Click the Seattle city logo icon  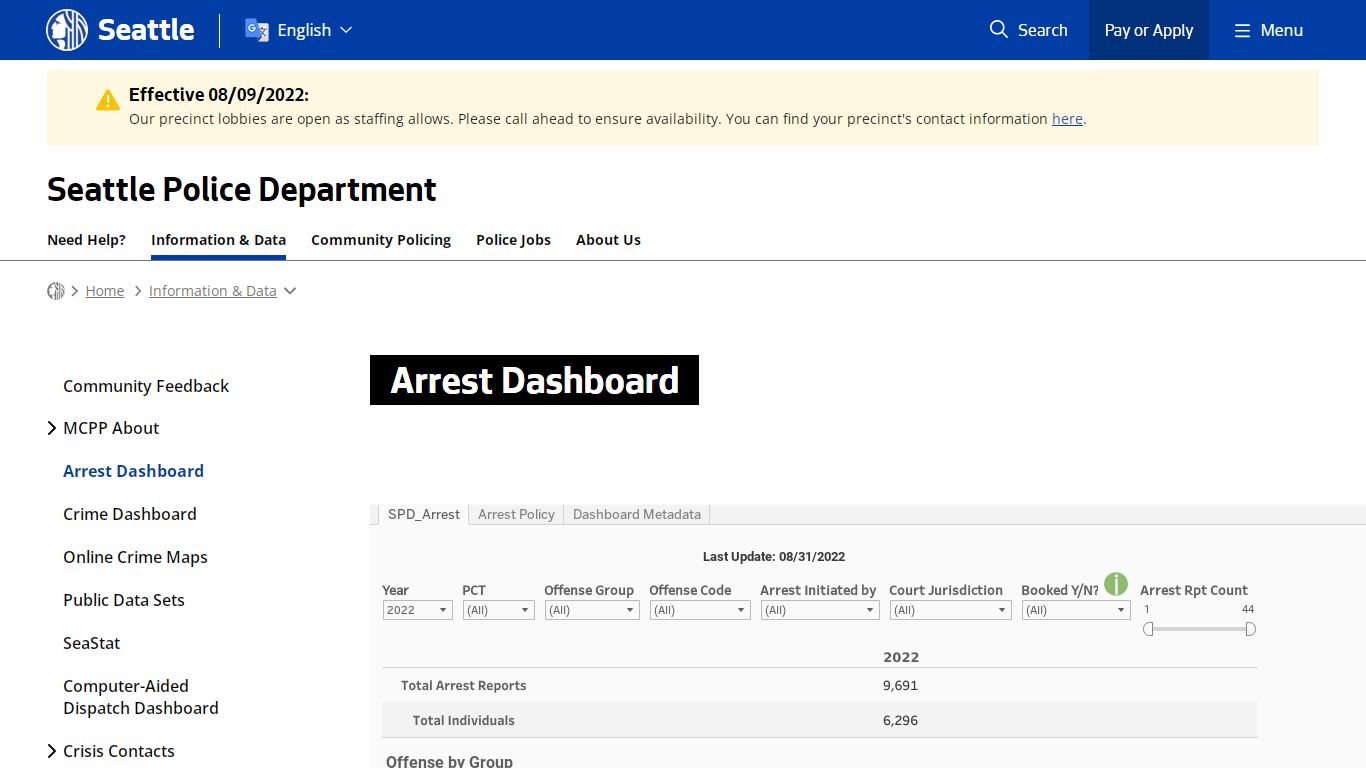(x=67, y=30)
